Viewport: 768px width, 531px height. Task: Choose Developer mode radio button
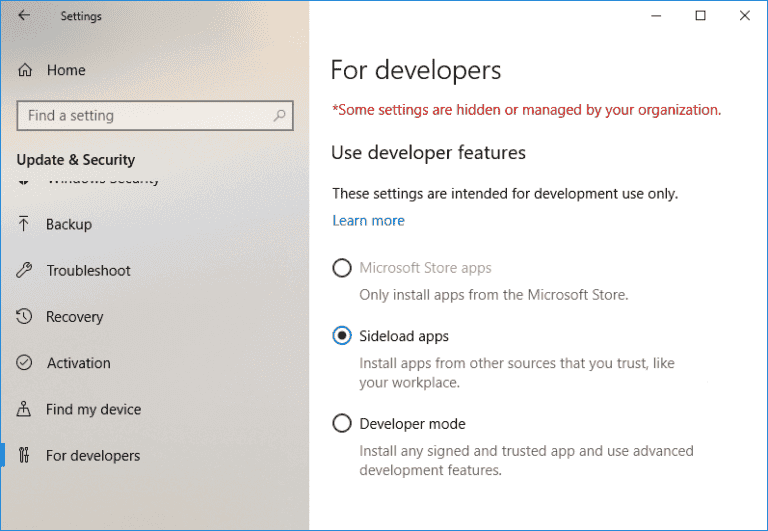coord(342,423)
